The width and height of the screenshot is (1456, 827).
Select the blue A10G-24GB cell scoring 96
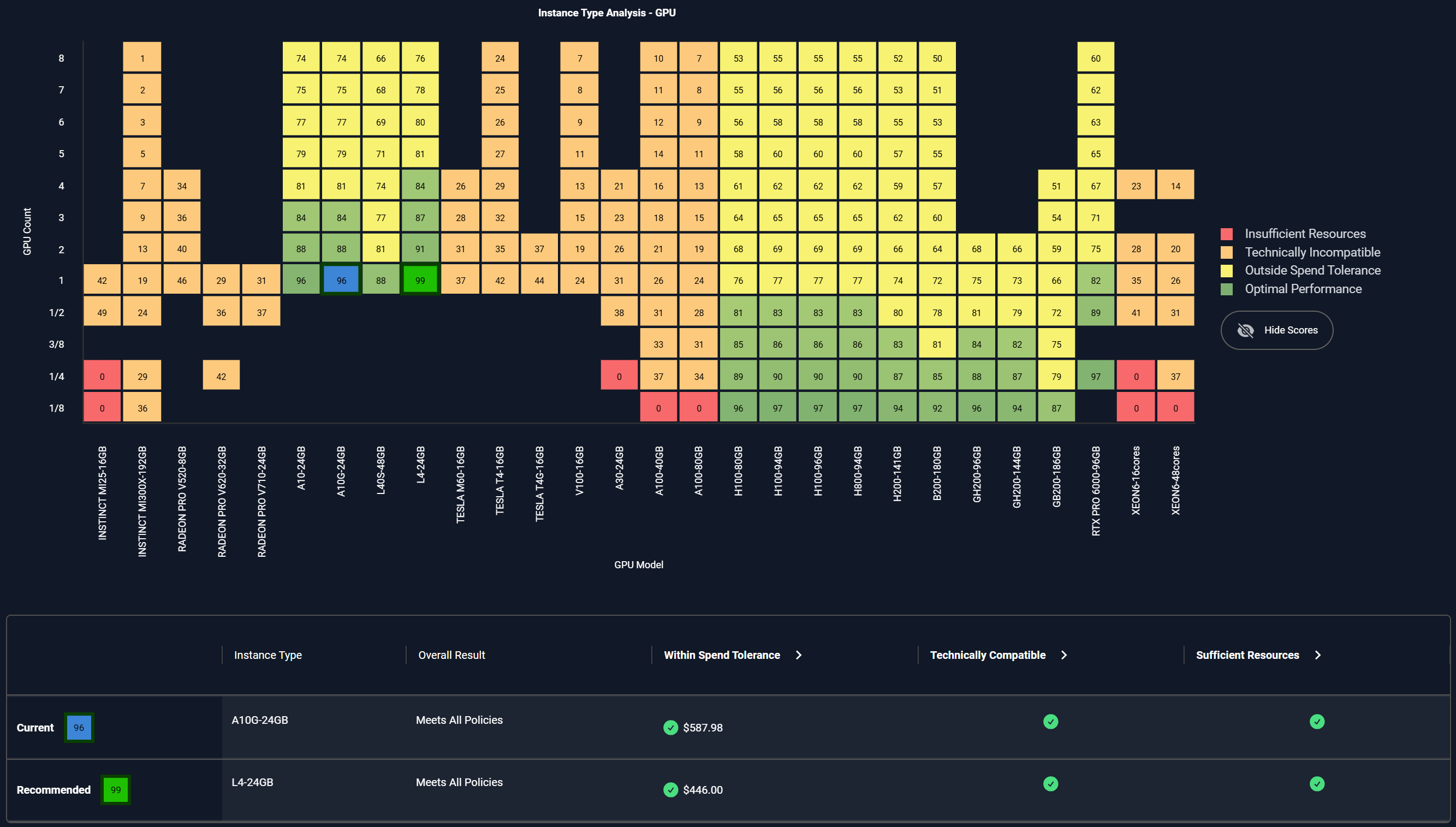pyautogui.click(x=341, y=280)
